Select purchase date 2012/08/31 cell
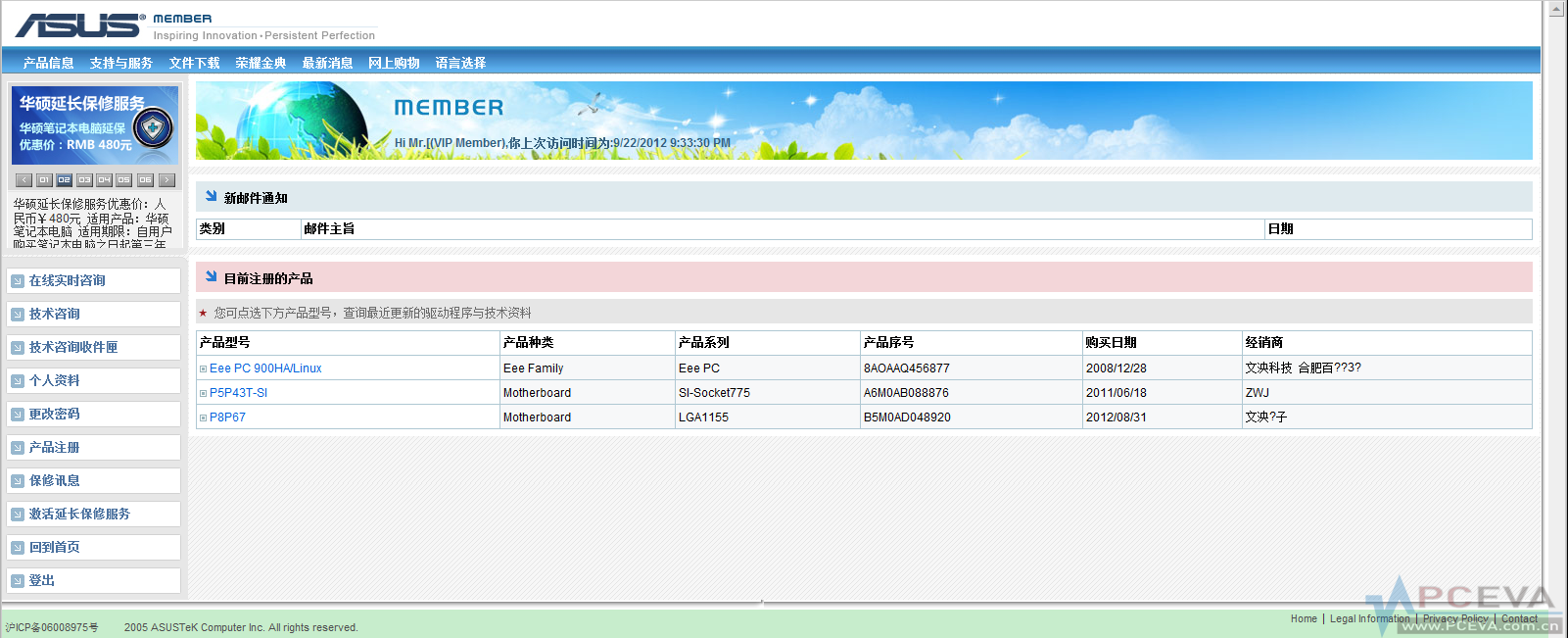Image resolution: width=1568 pixels, height=638 pixels. coord(1162,417)
